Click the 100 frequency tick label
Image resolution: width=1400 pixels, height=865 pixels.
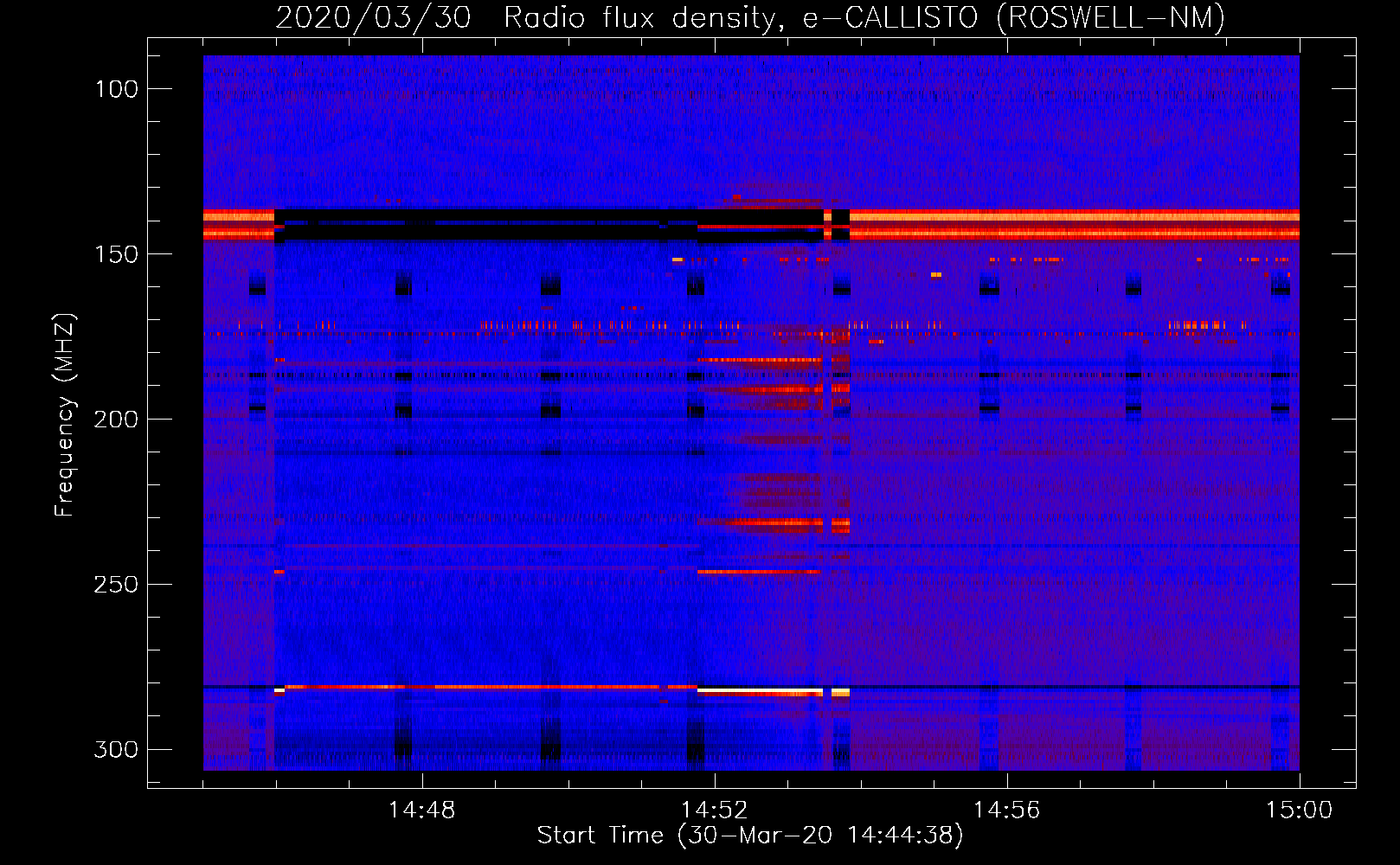[117, 89]
